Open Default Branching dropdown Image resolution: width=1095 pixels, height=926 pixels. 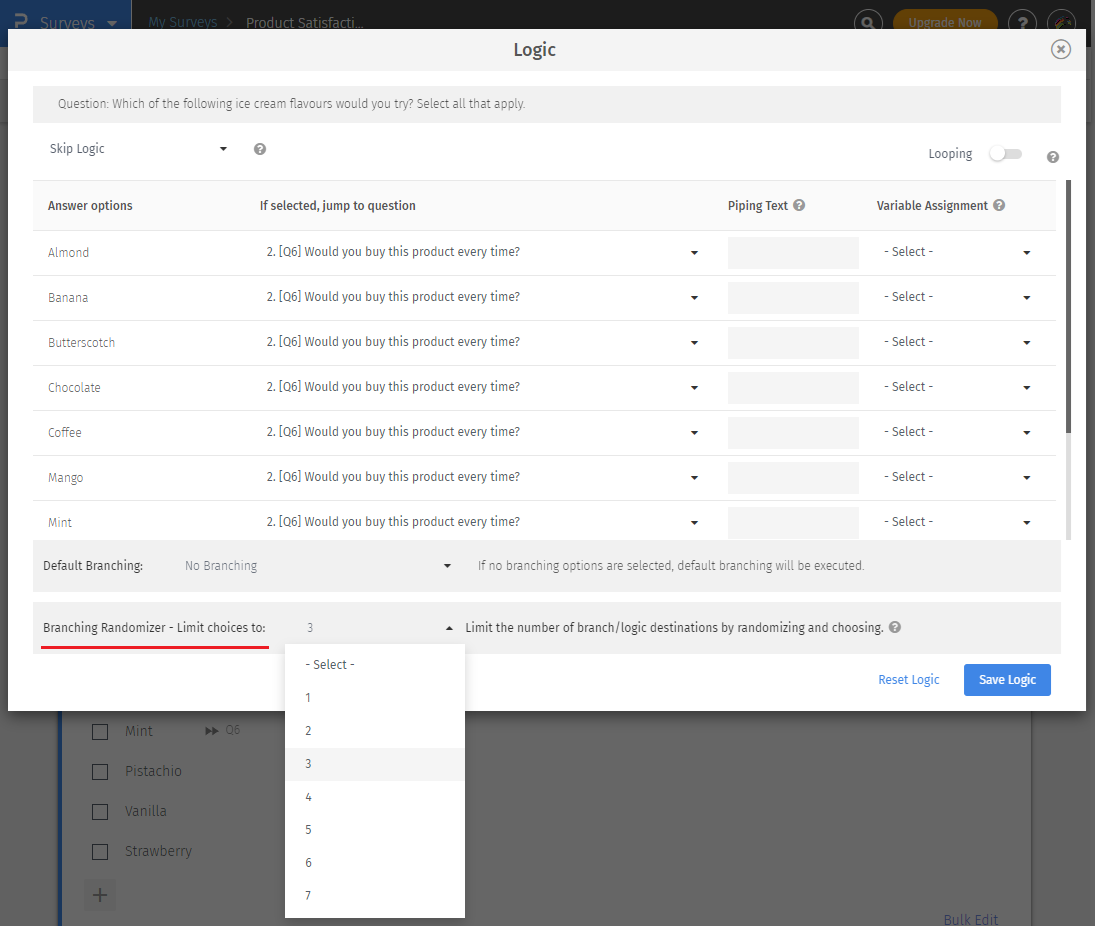pos(318,566)
